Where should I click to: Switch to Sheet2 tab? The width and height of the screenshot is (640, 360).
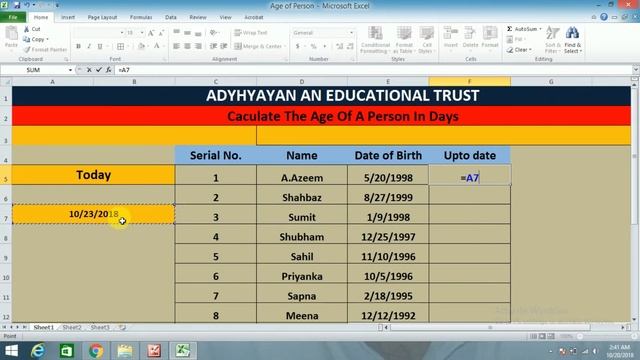point(72,327)
